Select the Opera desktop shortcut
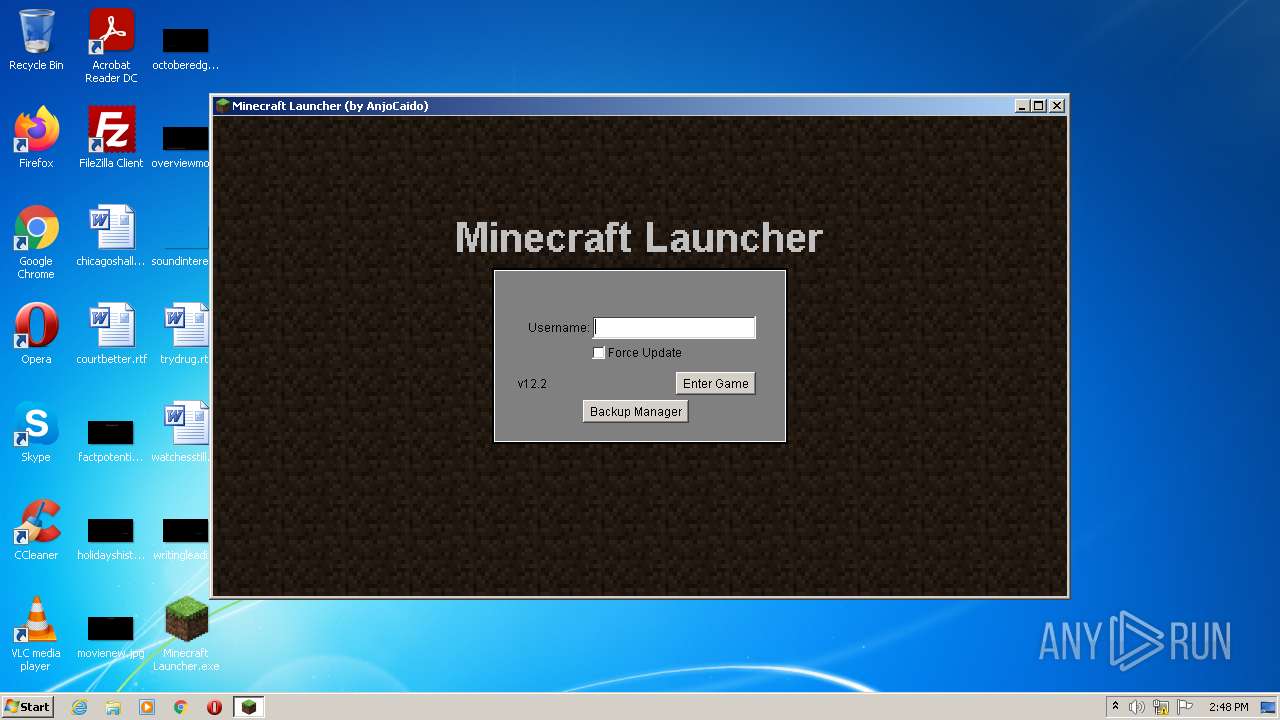 coord(36,334)
